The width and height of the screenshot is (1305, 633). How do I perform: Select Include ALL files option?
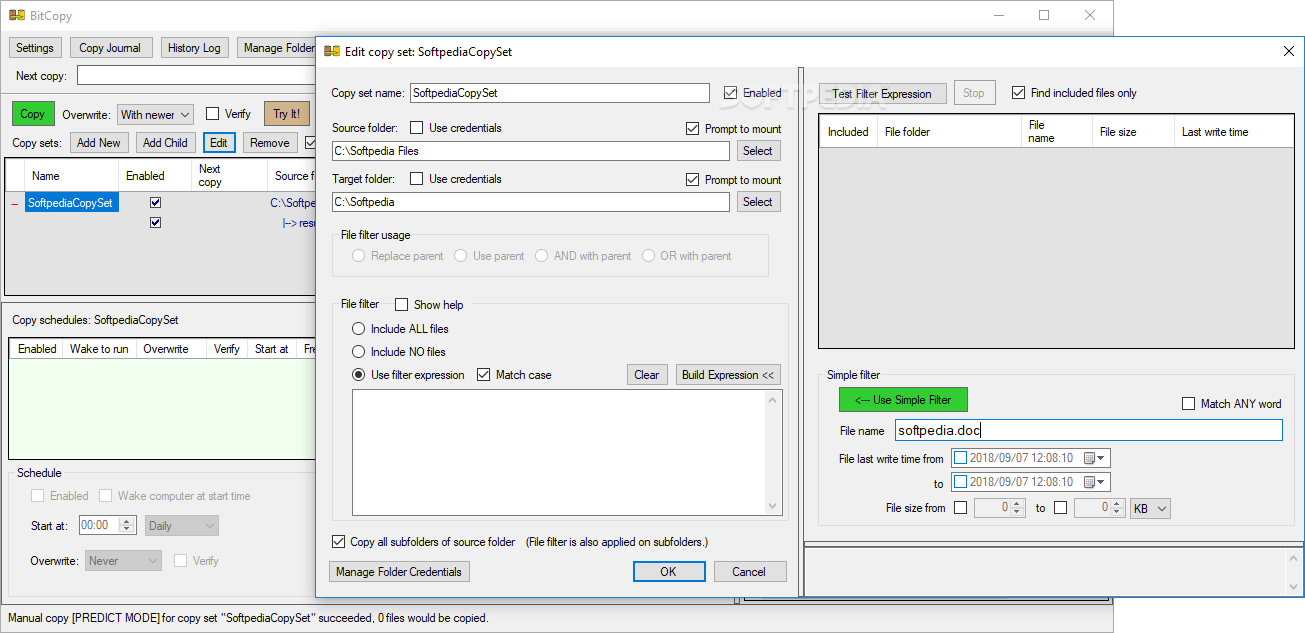pos(358,329)
